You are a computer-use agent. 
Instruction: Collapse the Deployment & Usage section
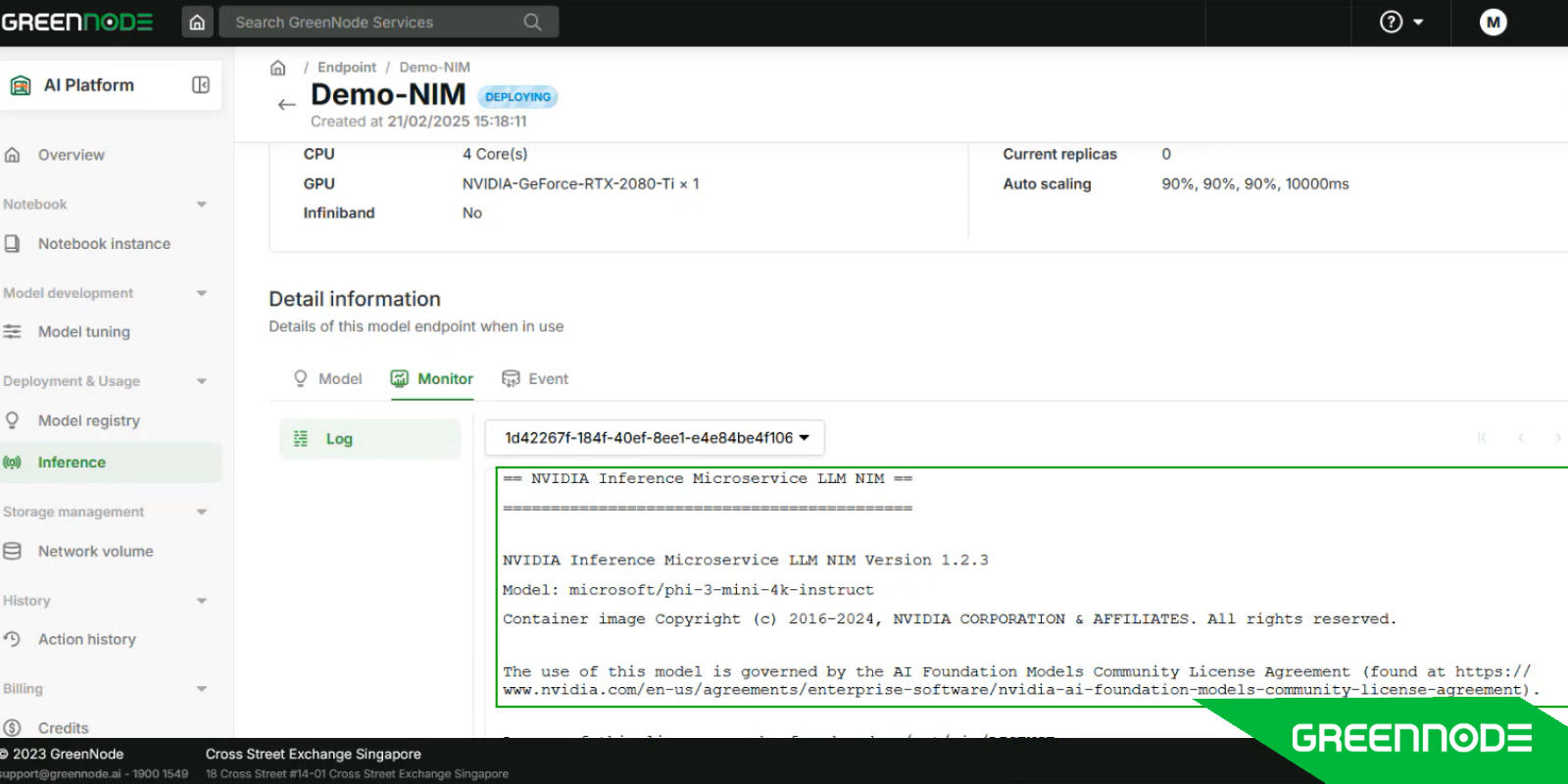(x=202, y=381)
